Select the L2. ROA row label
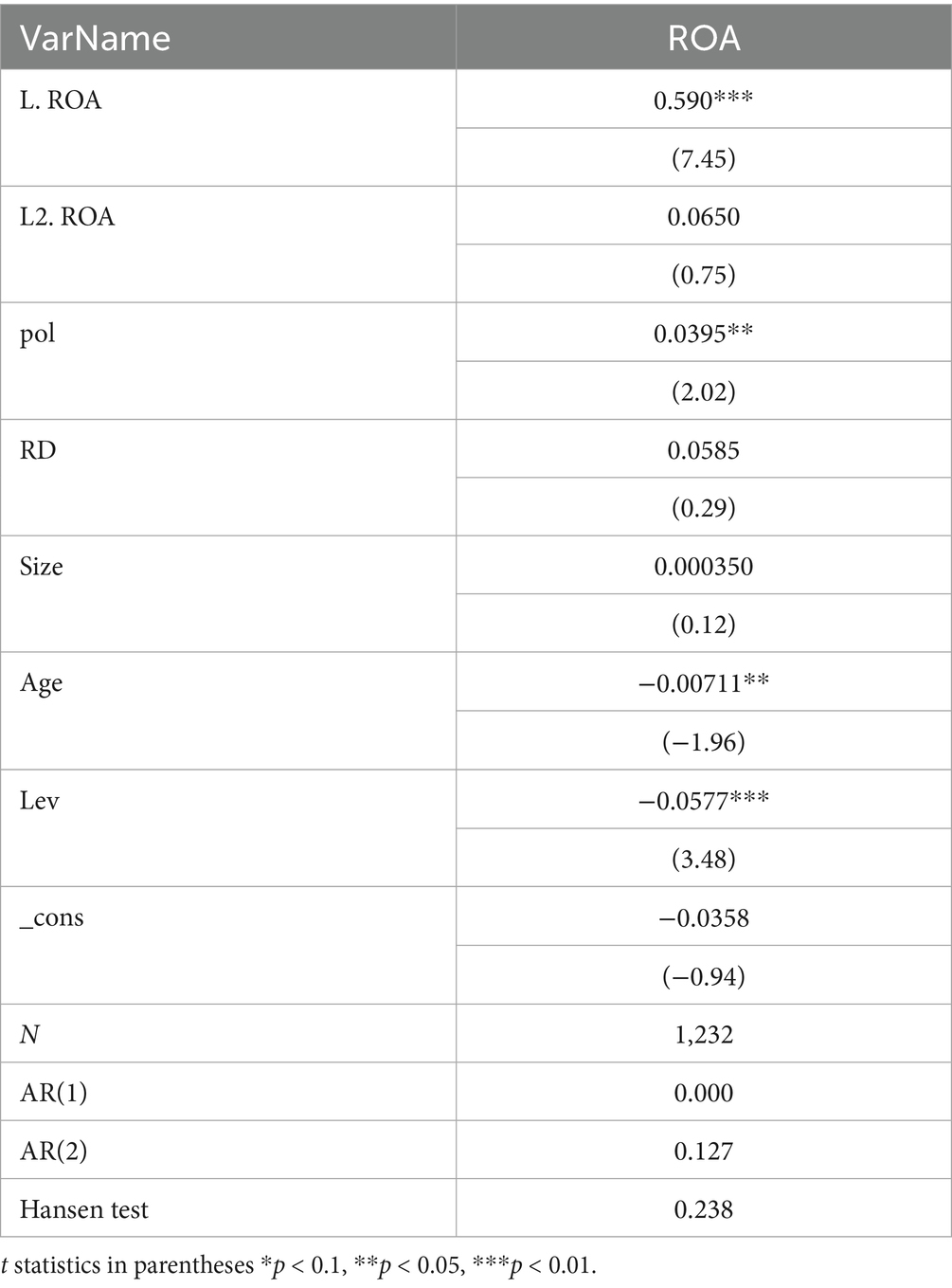Screen dimensions: 952x1288 tap(67, 217)
